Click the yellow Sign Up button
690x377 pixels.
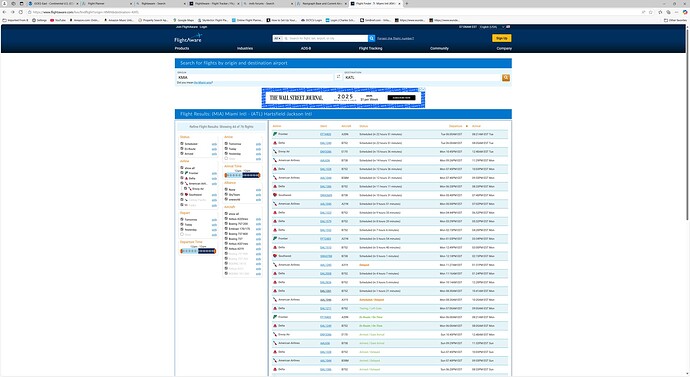point(501,38)
